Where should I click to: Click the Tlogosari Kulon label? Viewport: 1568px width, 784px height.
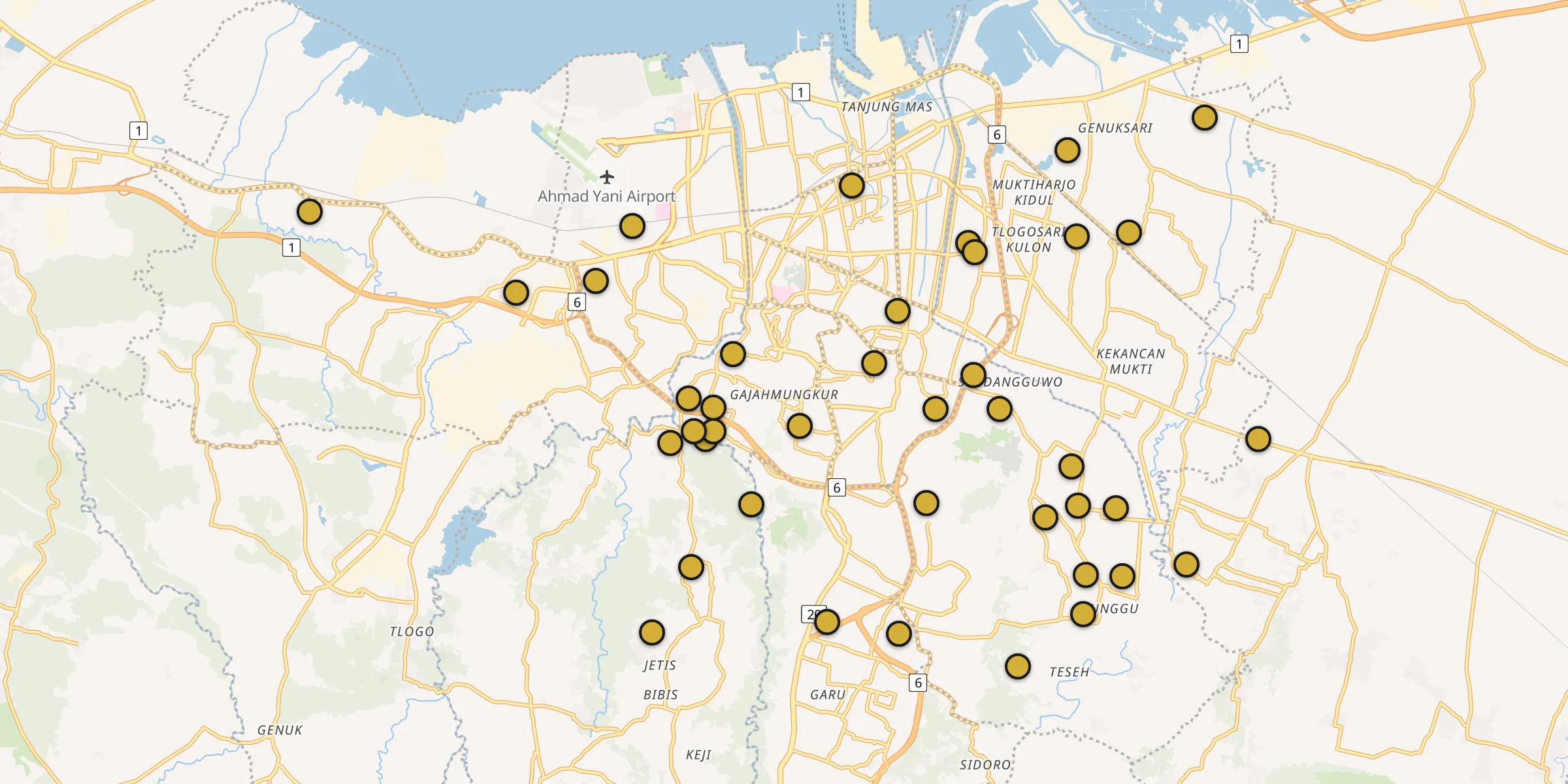(1028, 239)
